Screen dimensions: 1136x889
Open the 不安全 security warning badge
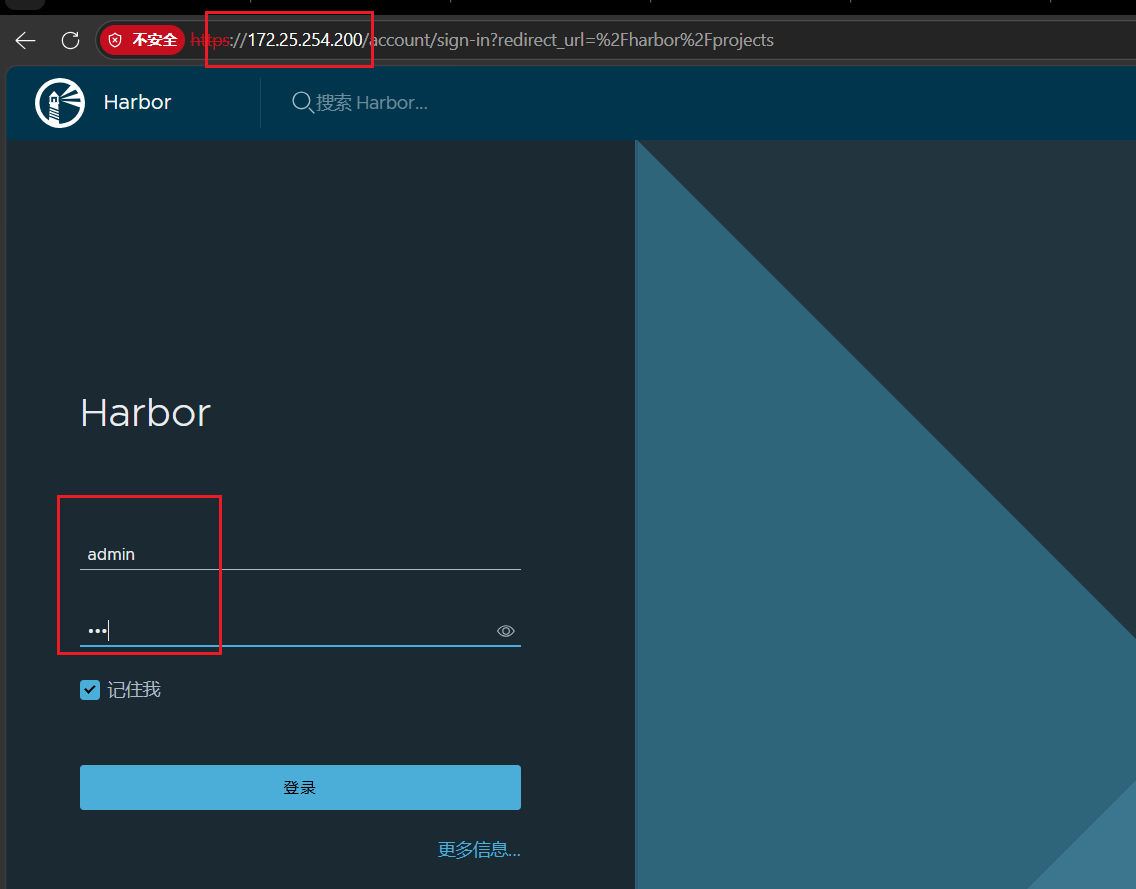tap(143, 40)
